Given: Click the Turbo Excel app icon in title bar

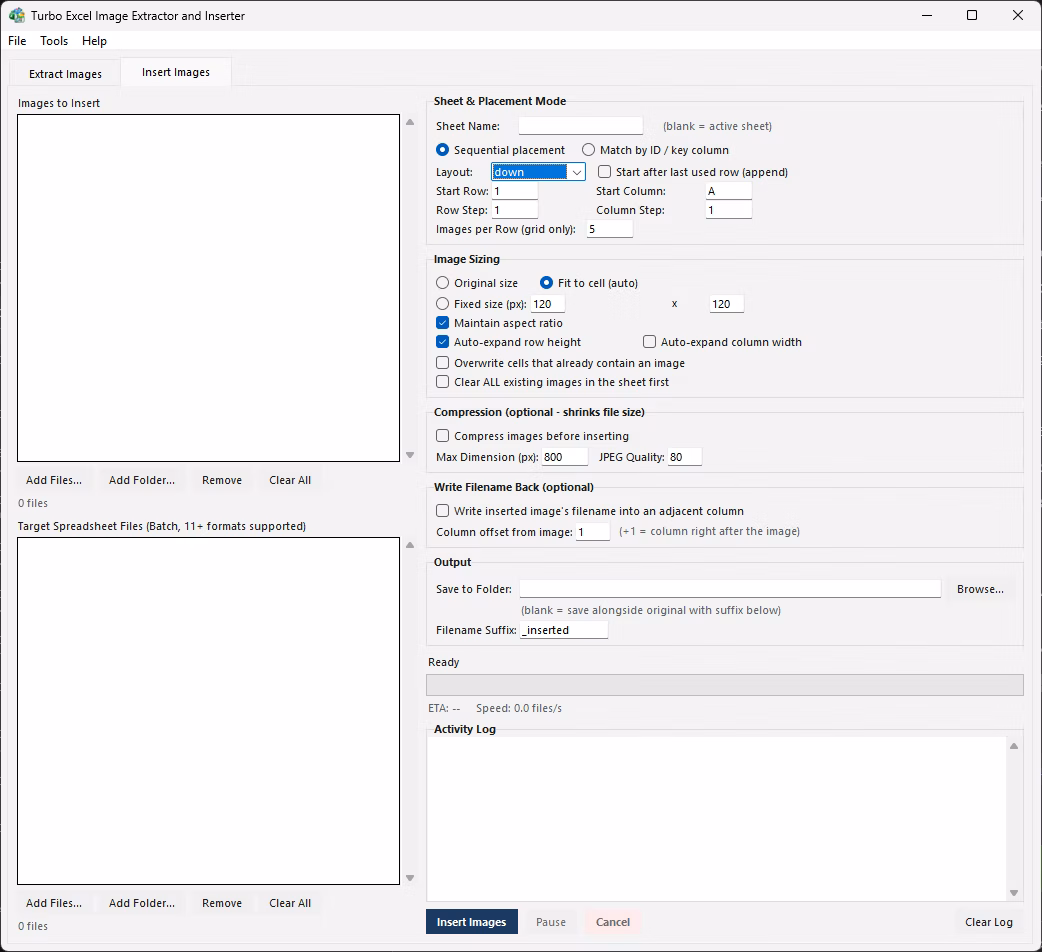Looking at the screenshot, I should [17, 15].
